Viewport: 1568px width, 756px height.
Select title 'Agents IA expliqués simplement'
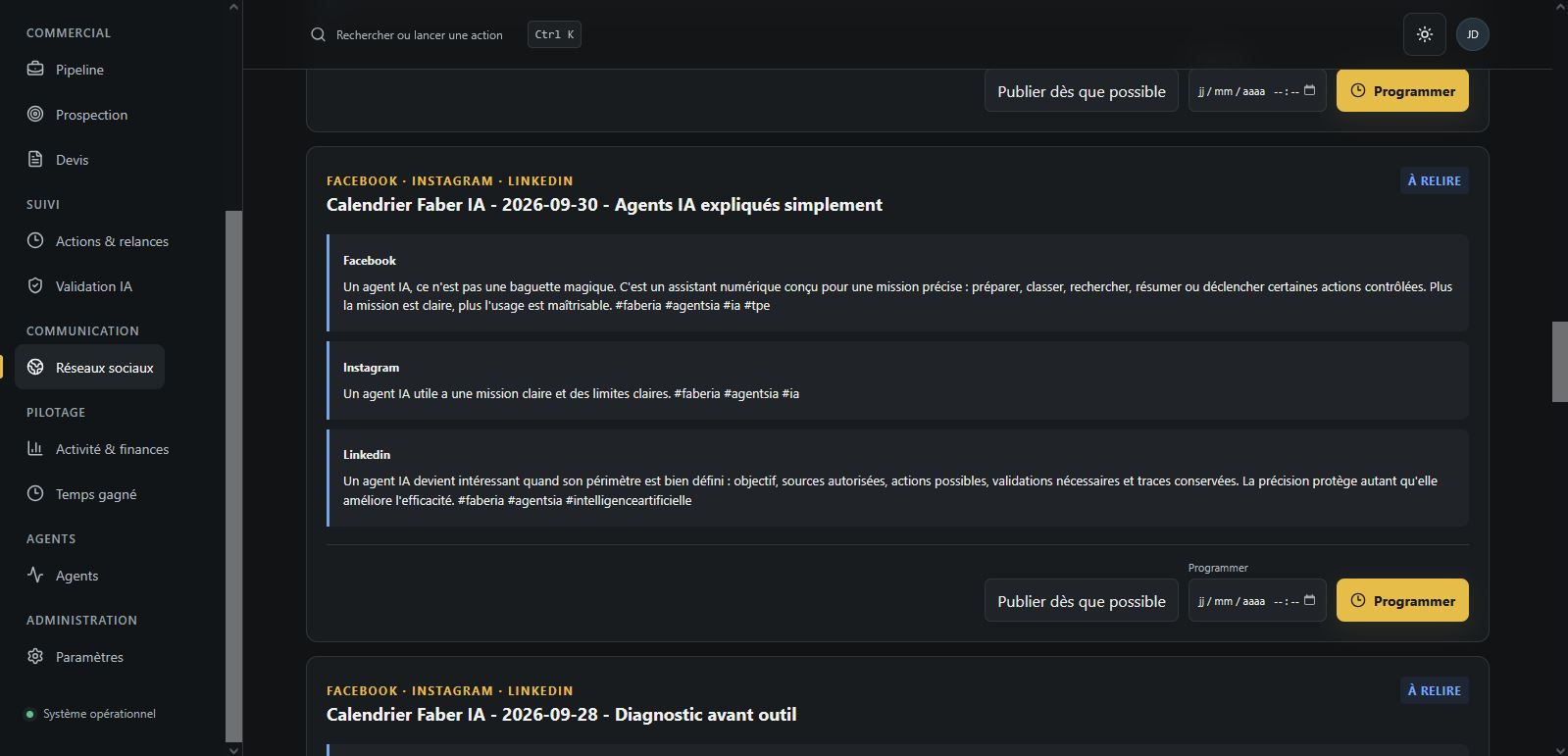(748, 205)
